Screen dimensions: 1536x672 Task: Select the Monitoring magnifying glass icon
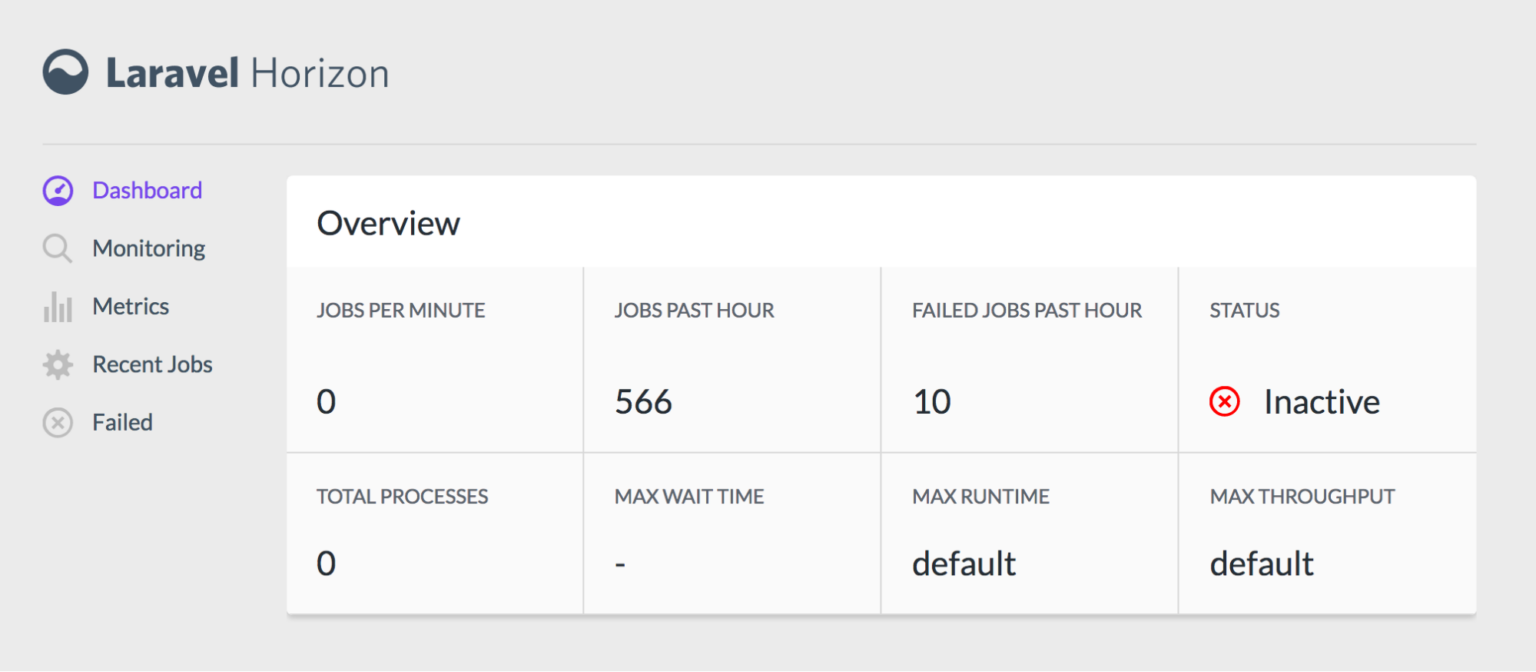pos(58,248)
